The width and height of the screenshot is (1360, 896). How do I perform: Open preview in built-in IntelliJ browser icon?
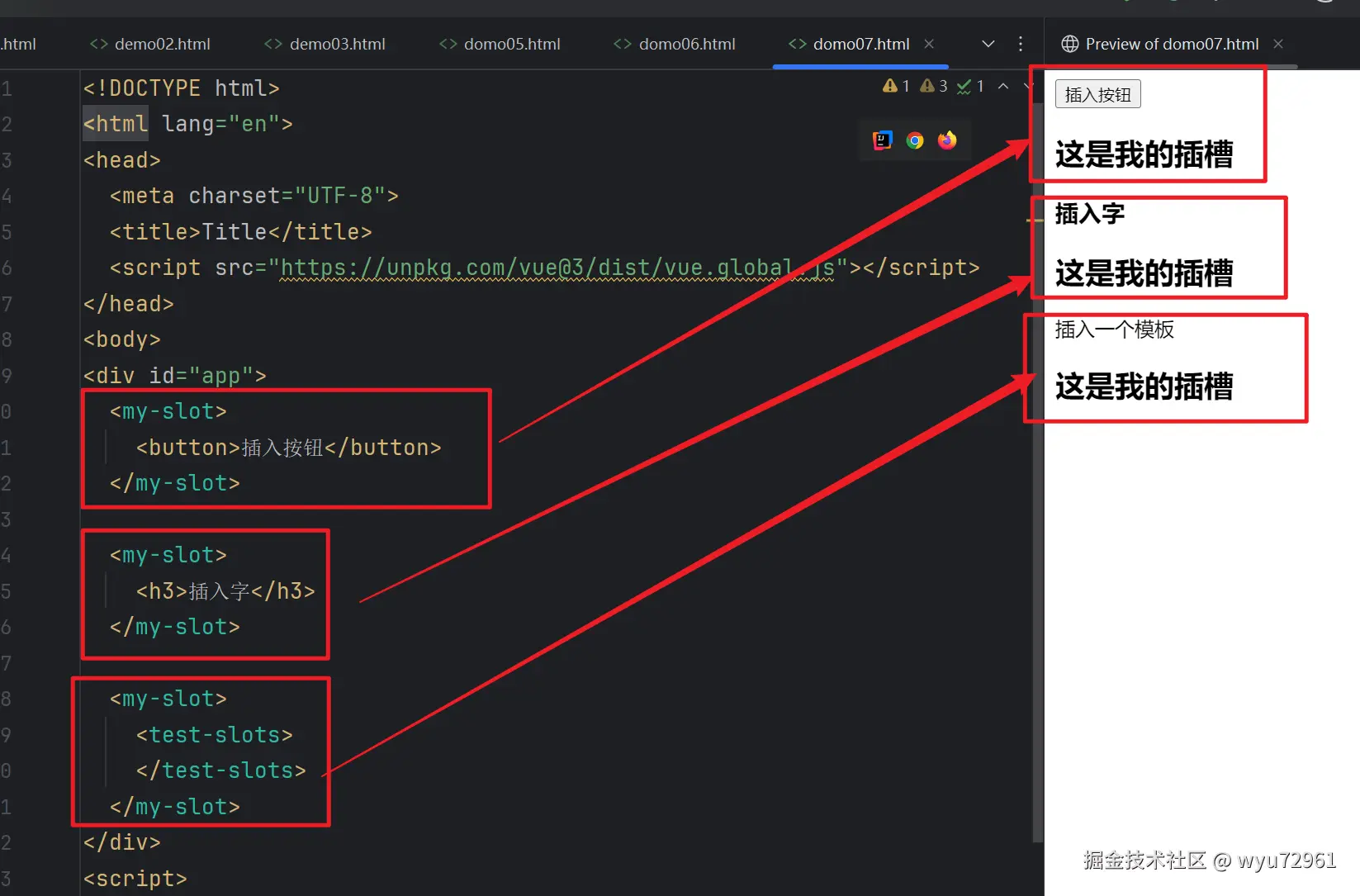[883, 140]
